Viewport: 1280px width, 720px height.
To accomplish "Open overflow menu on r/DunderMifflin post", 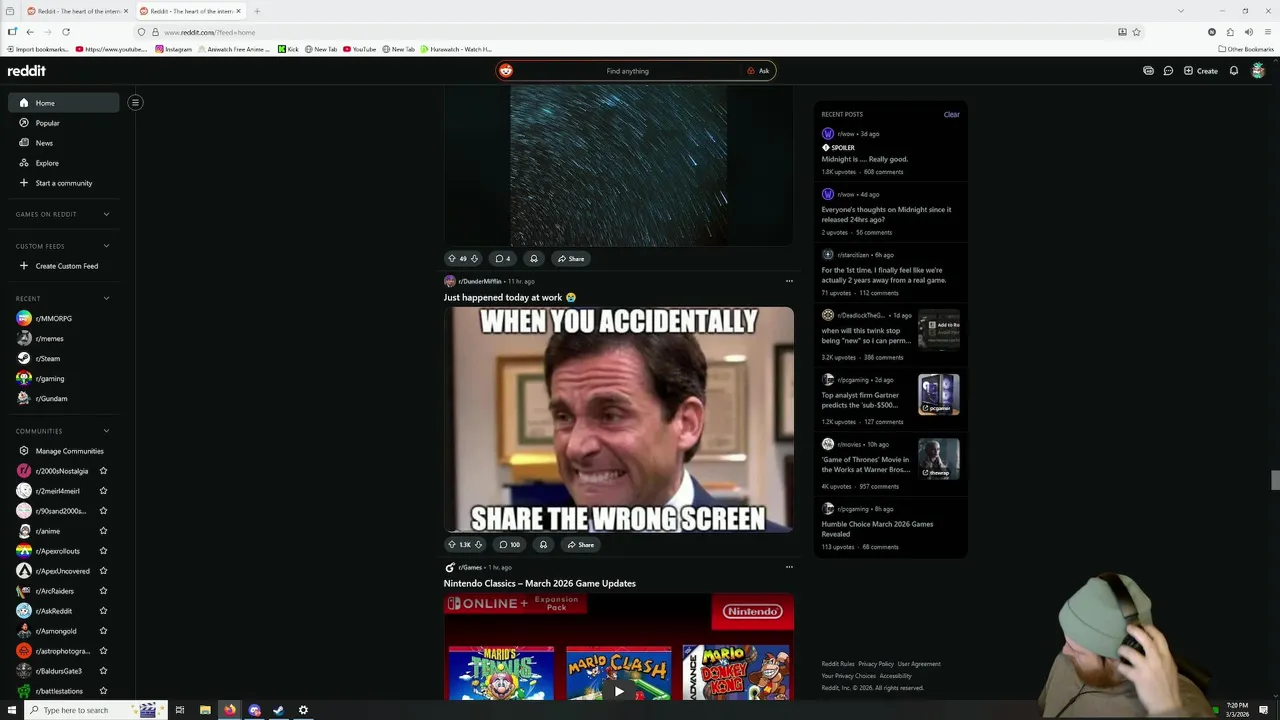I will (x=789, y=281).
